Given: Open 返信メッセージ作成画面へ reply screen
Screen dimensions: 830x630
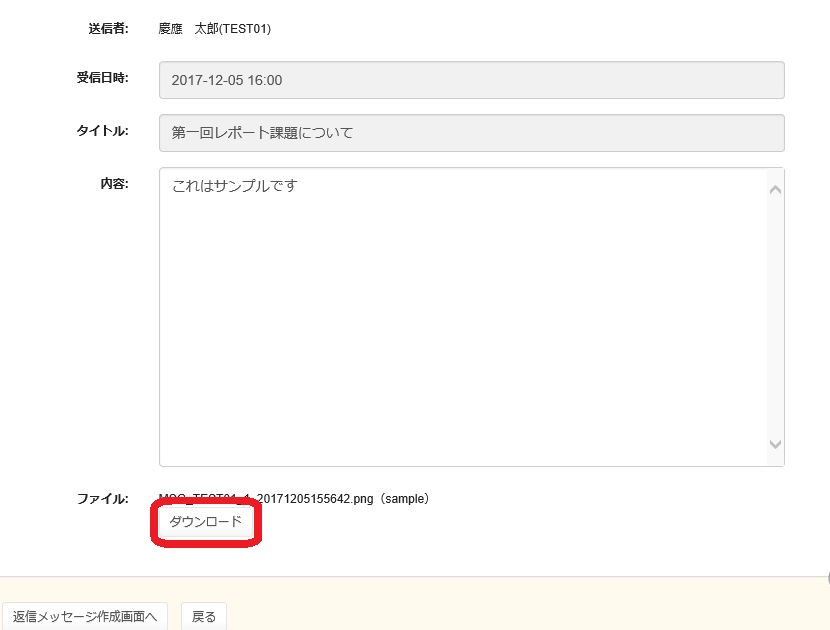Looking at the screenshot, I should [x=85, y=616].
